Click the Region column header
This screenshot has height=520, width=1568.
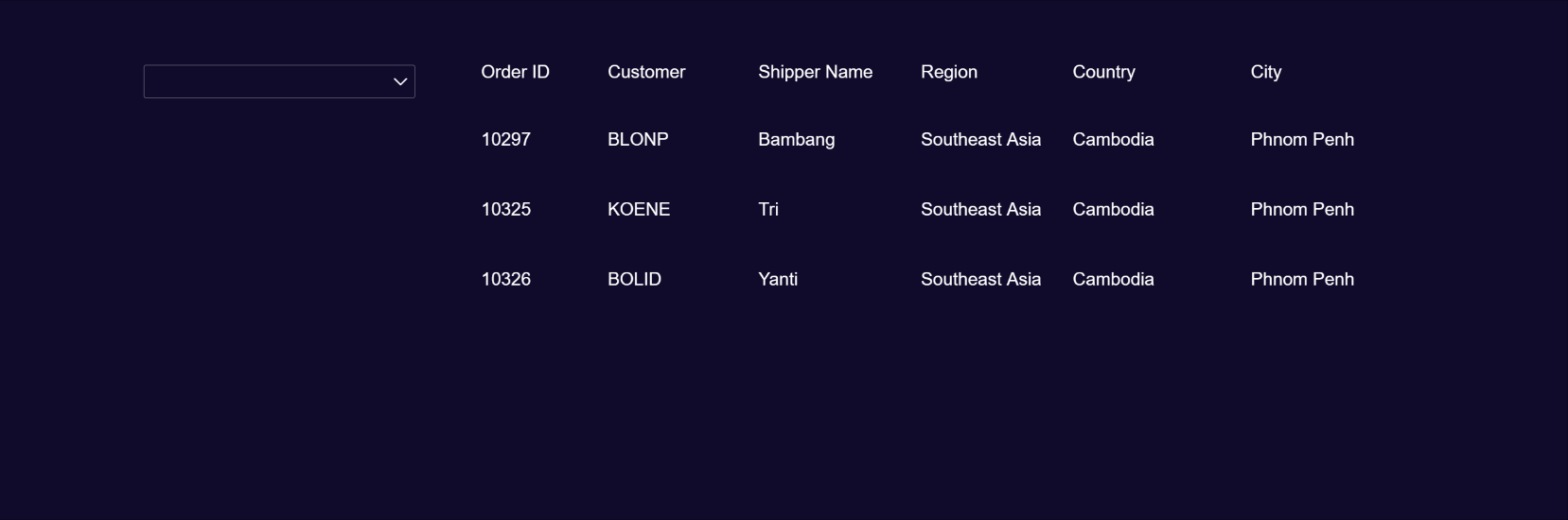pos(949,72)
